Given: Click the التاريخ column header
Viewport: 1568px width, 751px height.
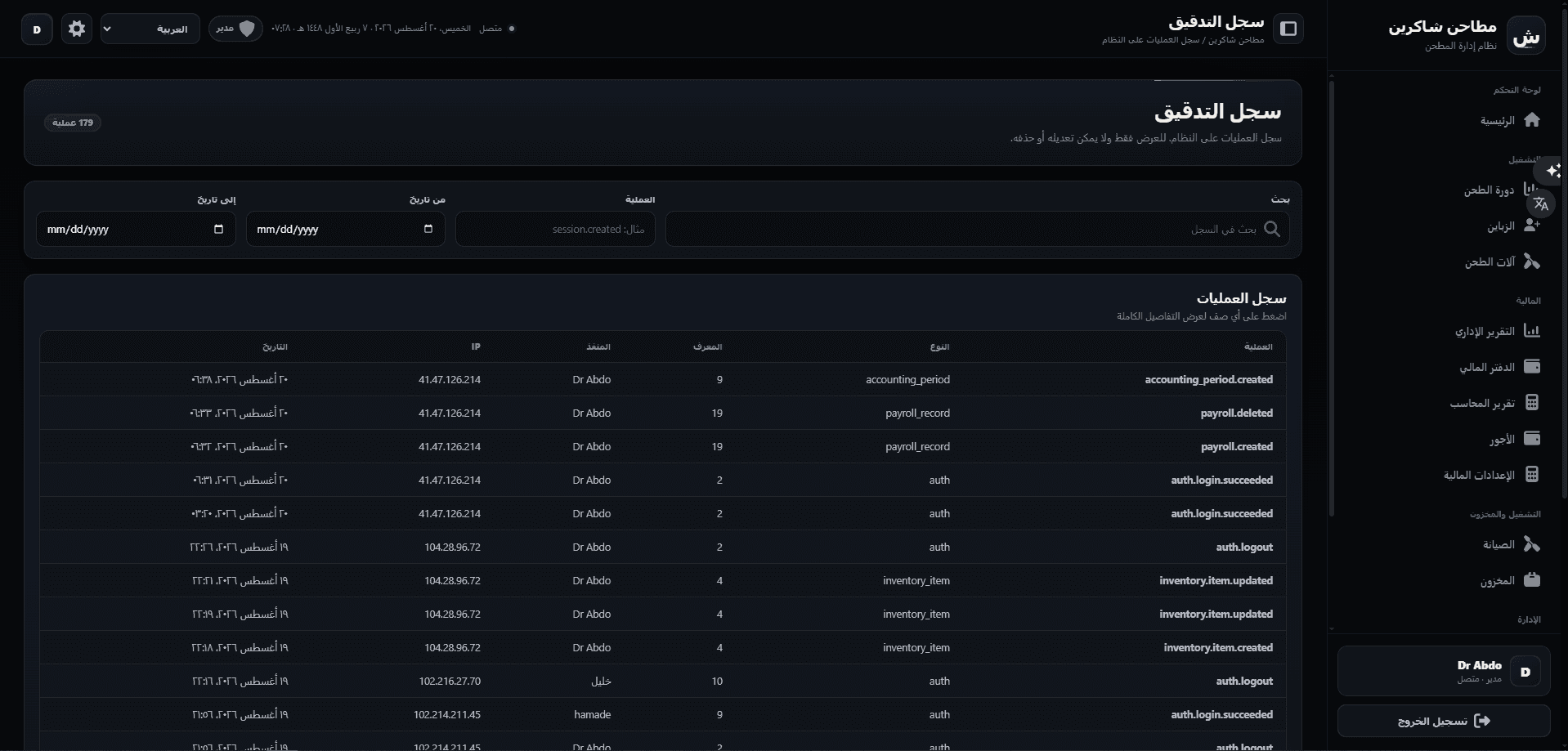Looking at the screenshot, I should click(x=275, y=346).
